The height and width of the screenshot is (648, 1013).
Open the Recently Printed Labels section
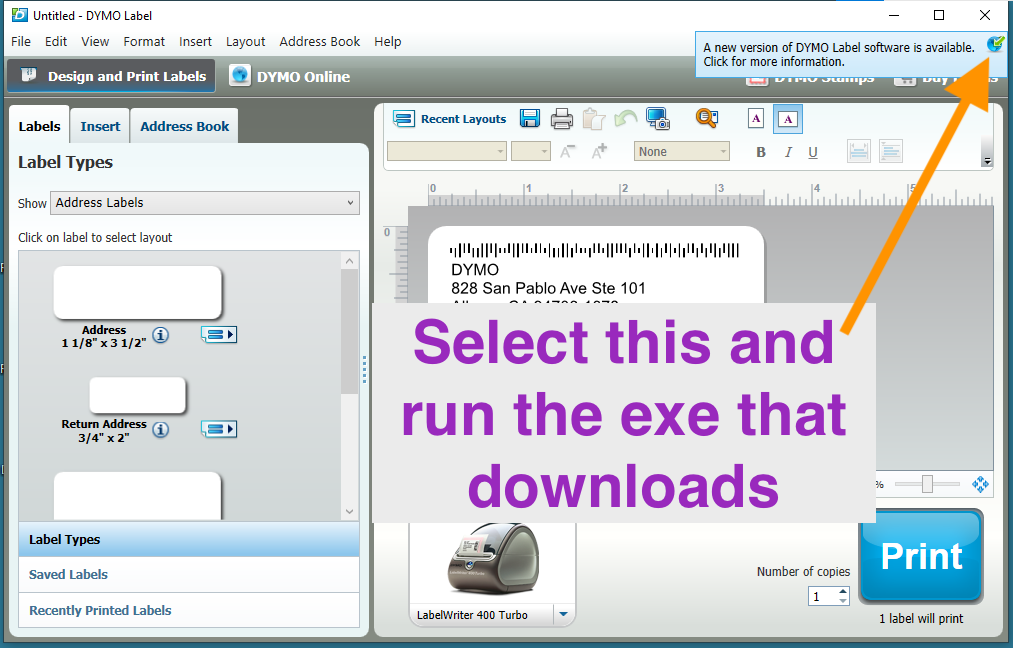(x=189, y=611)
